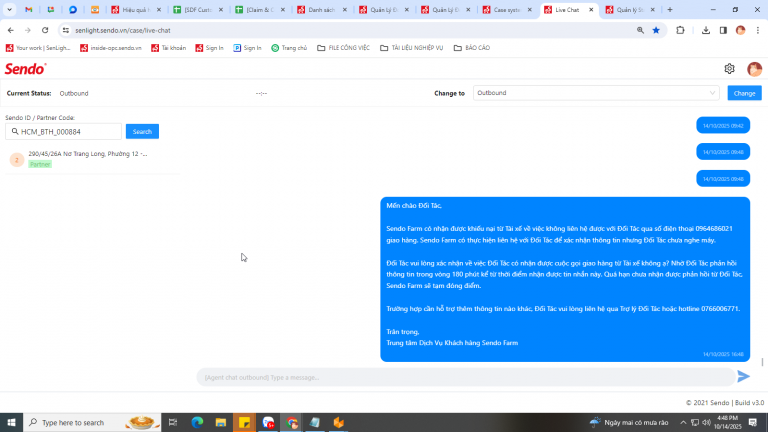Open Sticky Notes from taskbar
768x432 pixels.
(x=244, y=422)
